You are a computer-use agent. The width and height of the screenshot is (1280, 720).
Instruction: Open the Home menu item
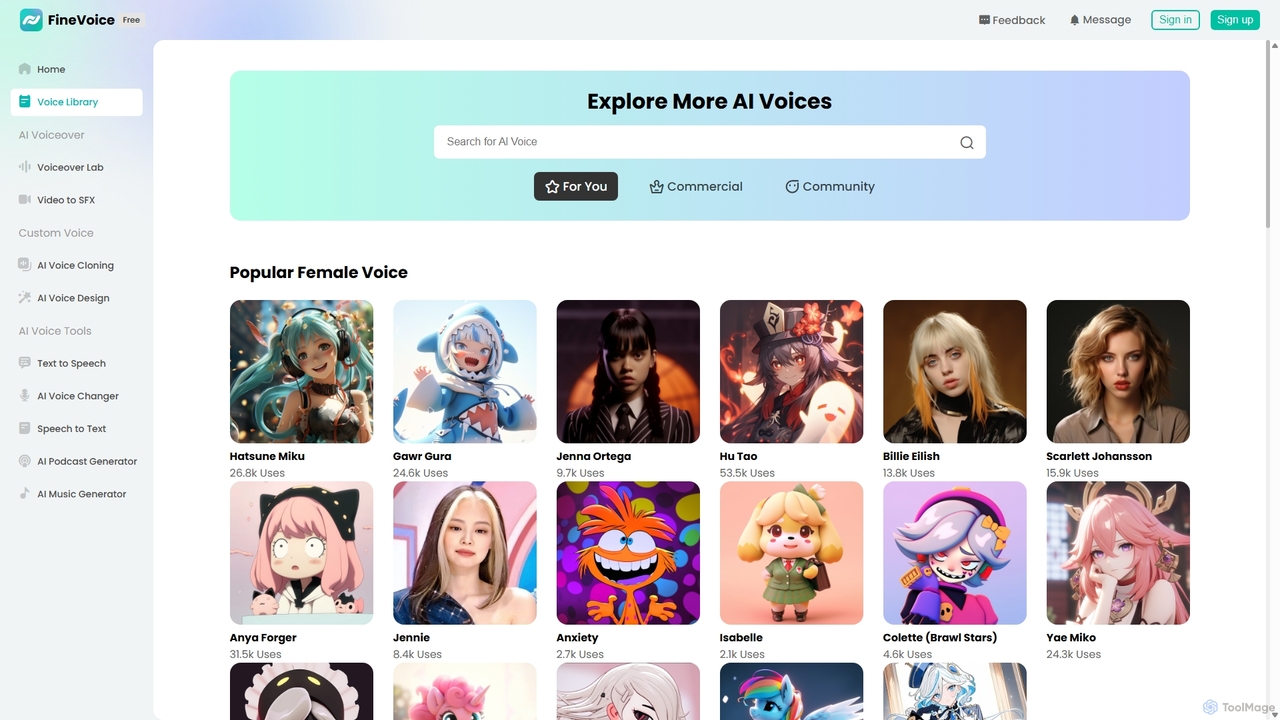[77, 69]
